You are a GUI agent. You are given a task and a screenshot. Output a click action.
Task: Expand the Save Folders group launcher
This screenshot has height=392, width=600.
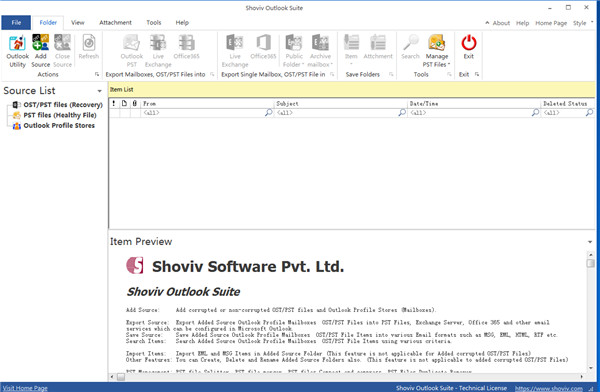(x=391, y=74)
